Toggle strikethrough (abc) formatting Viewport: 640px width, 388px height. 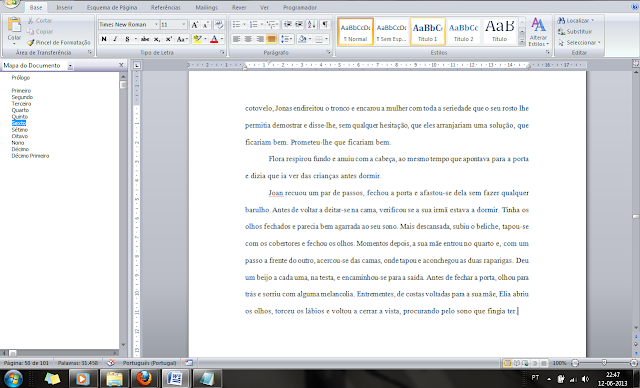[x=145, y=39]
